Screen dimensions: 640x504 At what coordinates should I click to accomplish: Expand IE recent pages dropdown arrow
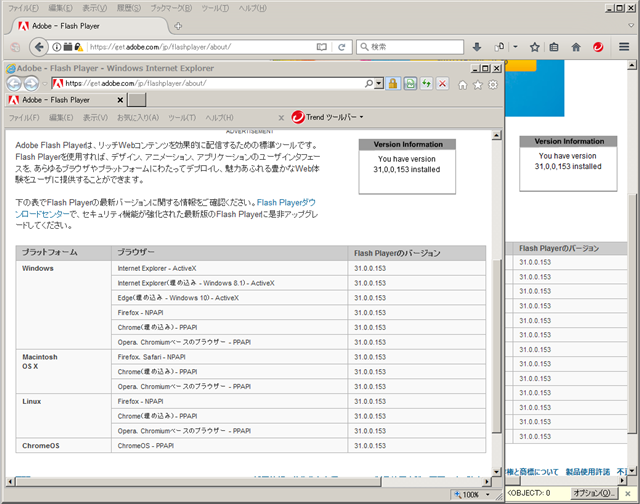(45, 84)
